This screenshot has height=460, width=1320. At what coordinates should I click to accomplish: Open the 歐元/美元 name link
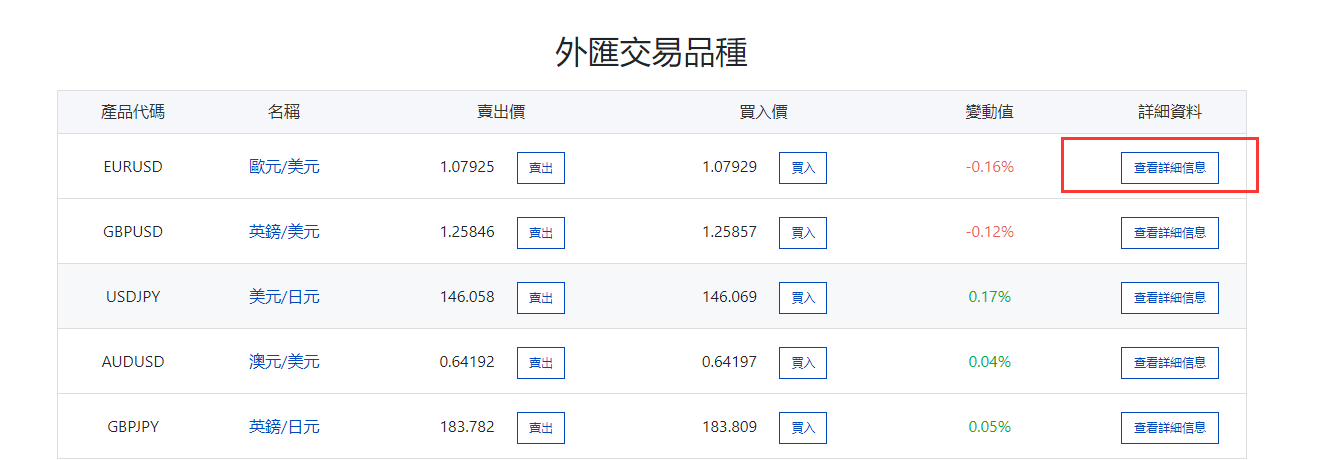point(284,167)
